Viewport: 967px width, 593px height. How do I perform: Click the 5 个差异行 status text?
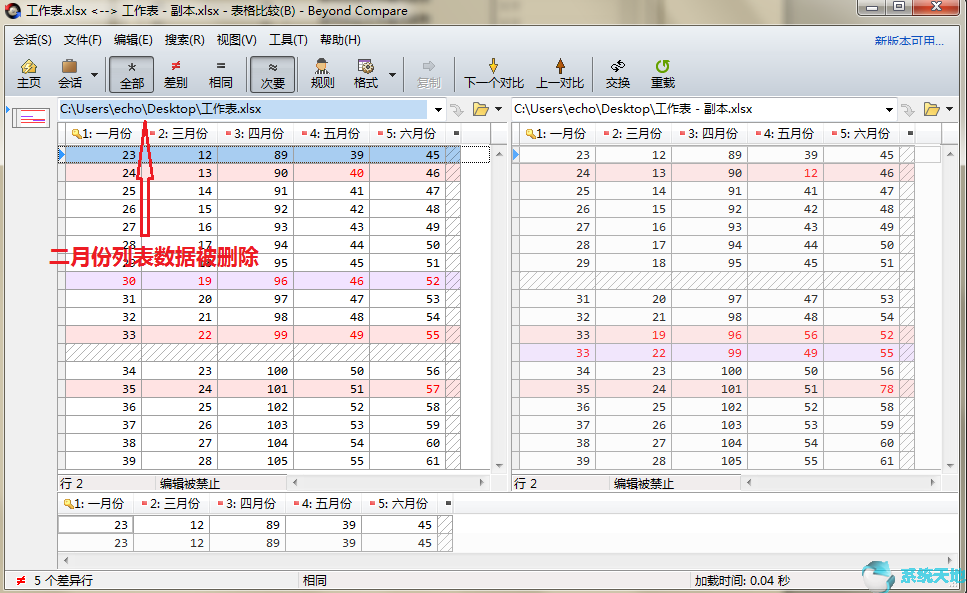(x=64, y=581)
